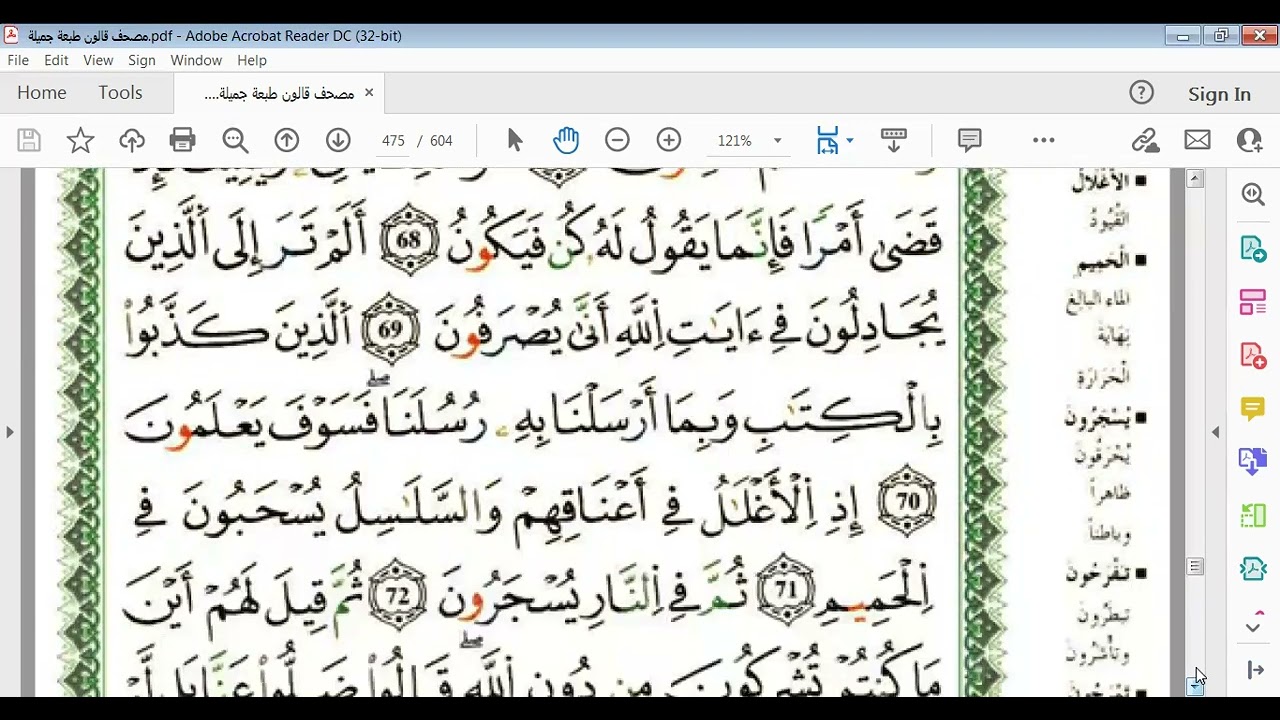
Task: Zoom out with the minus icon
Action: click(x=617, y=140)
